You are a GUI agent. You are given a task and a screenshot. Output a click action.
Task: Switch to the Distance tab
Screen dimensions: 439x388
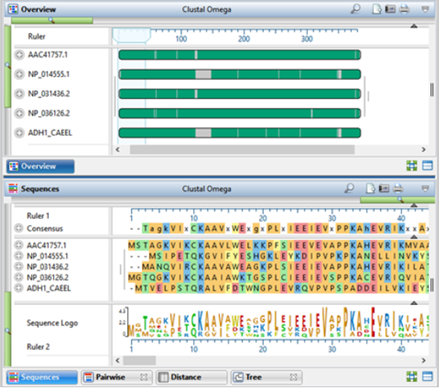click(192, 377)
